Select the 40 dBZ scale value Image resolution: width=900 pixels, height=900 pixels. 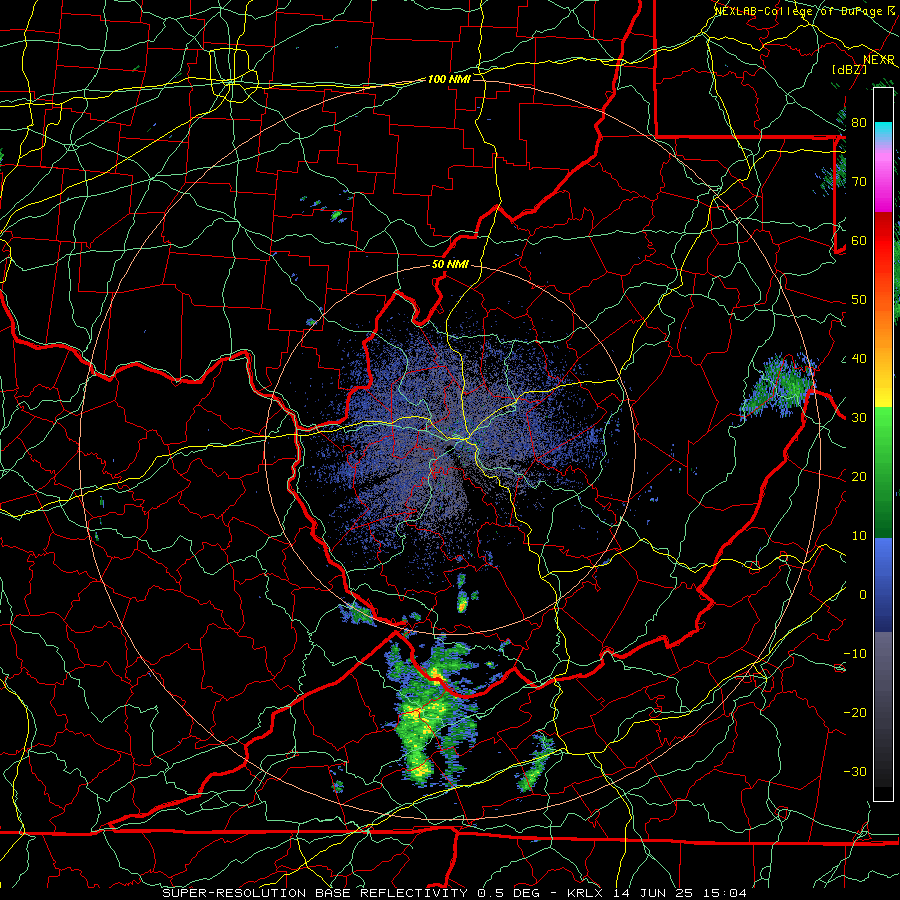coord(859,359)
